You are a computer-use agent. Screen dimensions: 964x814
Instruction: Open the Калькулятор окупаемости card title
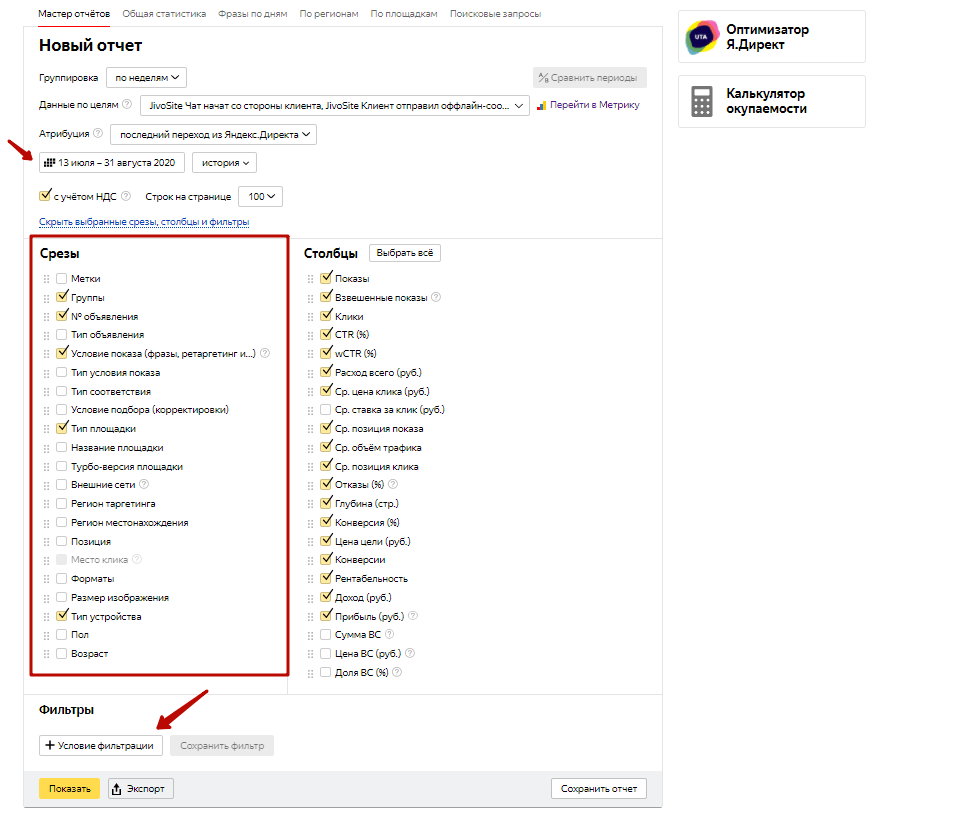tap(766, 101)
